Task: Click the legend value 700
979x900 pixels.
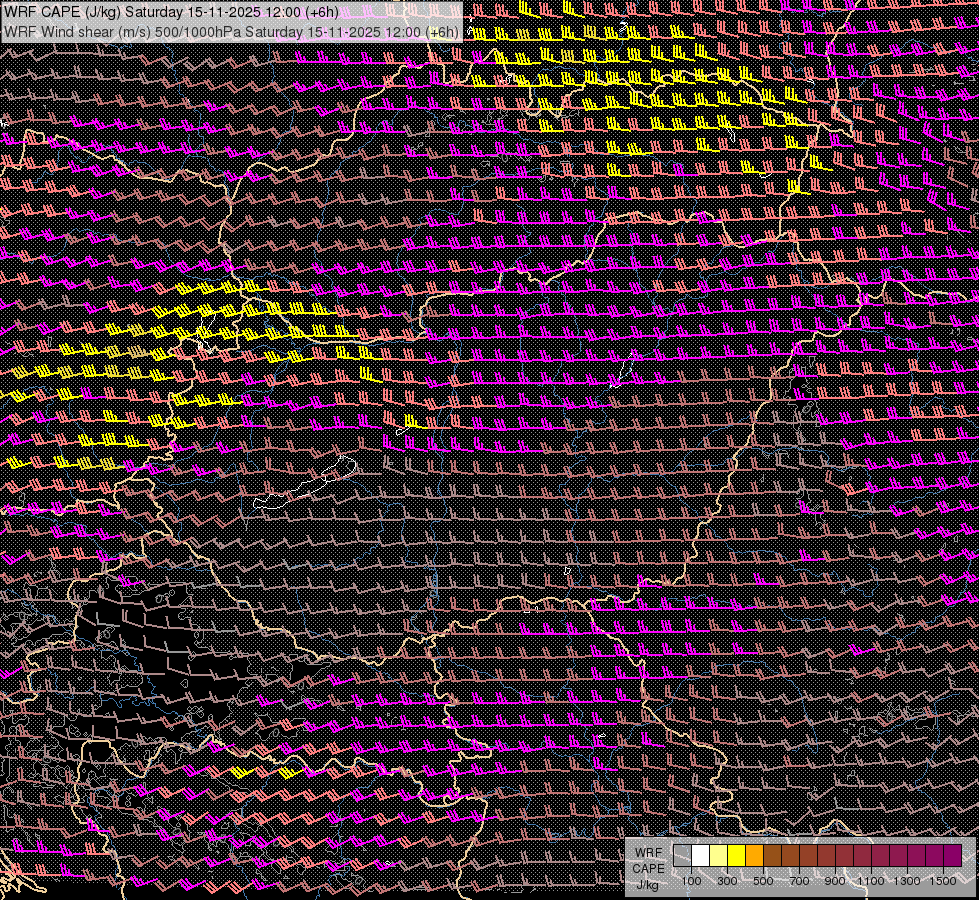Action: click(x=799, y=881)
